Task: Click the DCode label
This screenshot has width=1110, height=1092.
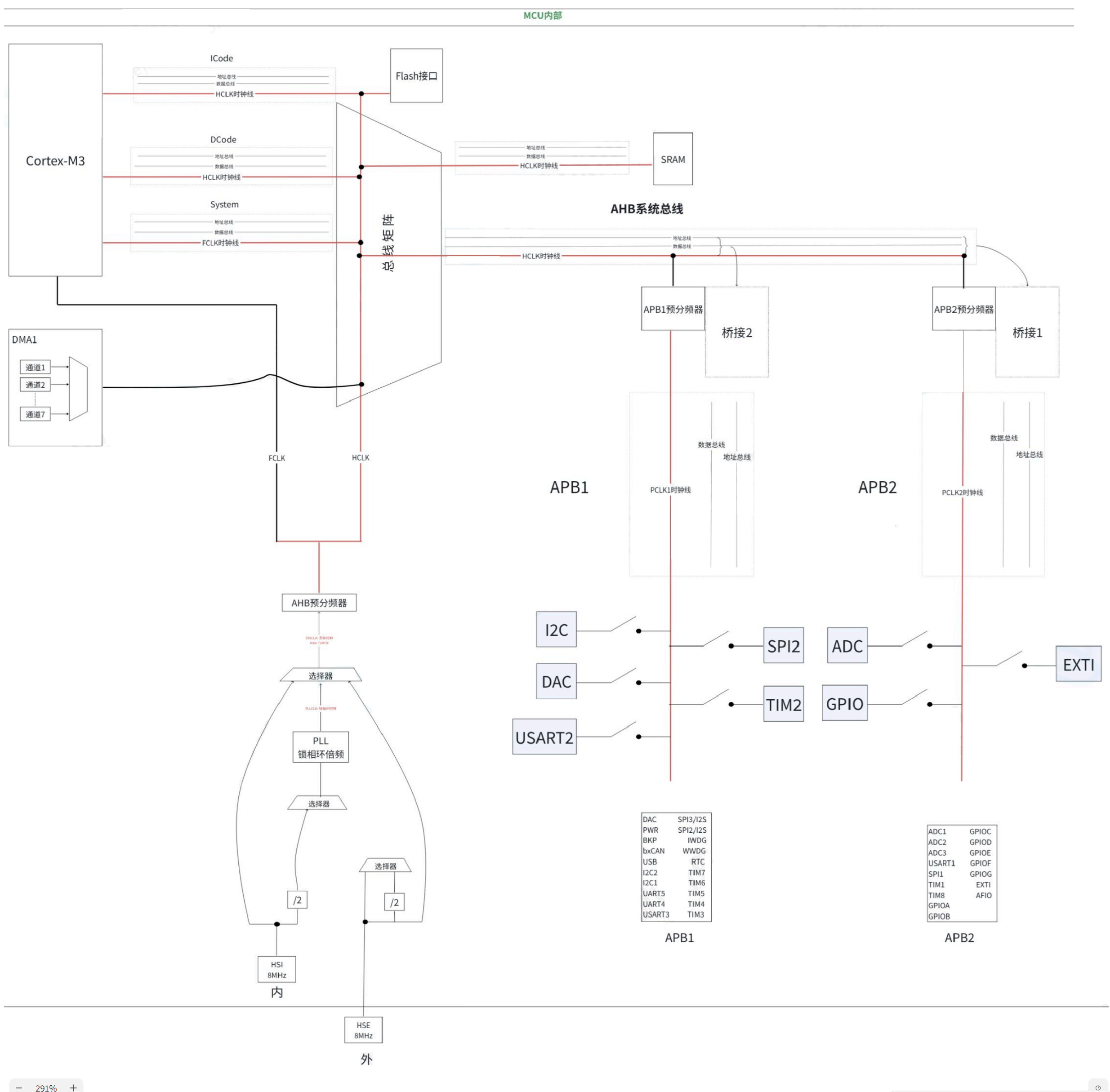Action: pos(223,139)
